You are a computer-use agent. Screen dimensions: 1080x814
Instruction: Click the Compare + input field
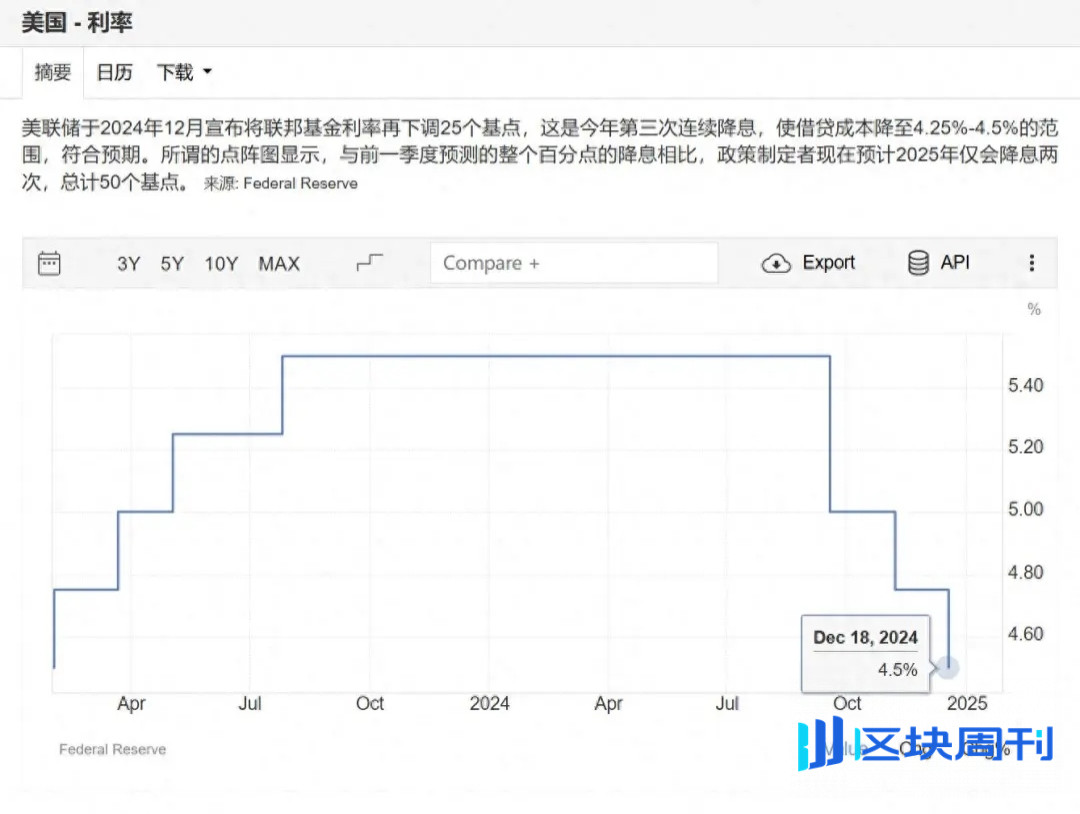coord(574,263)
